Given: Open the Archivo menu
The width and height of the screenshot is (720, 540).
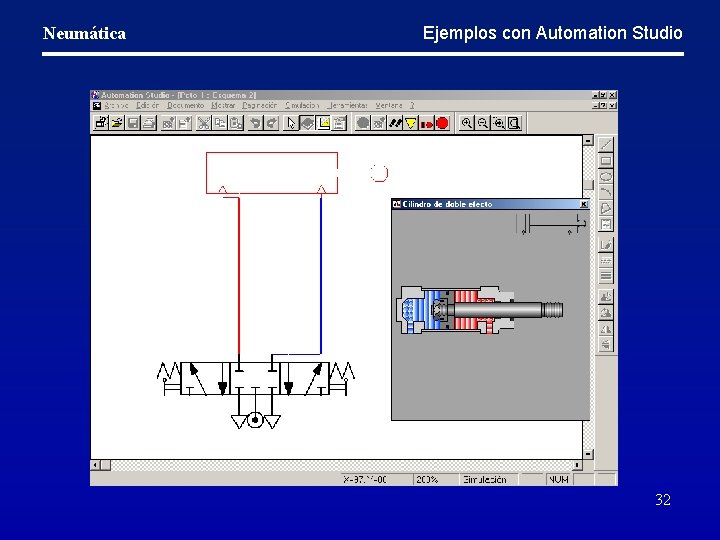Looking at the screenshot, I should tap(116, 106).
